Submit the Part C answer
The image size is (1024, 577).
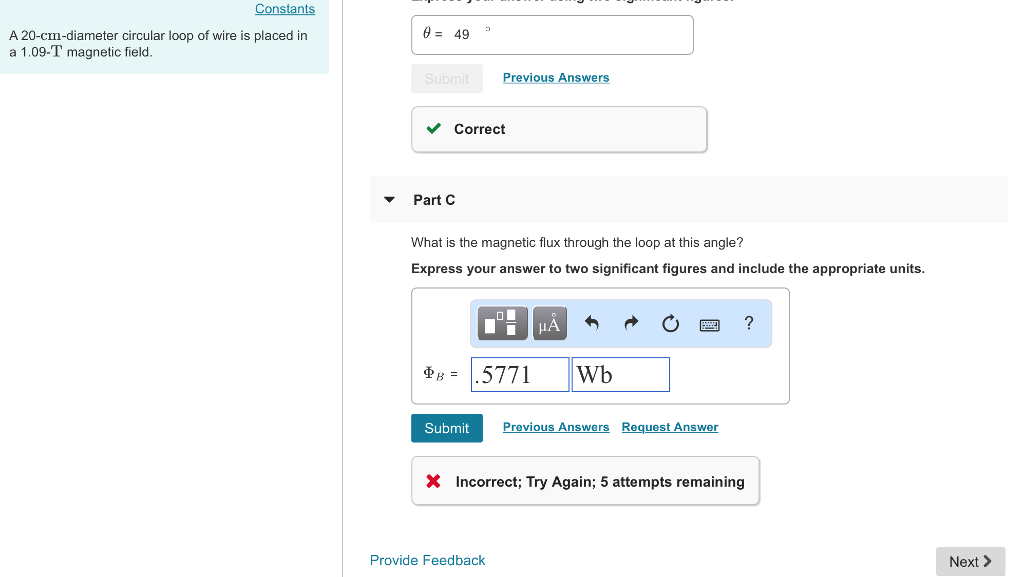pos(446,428)
